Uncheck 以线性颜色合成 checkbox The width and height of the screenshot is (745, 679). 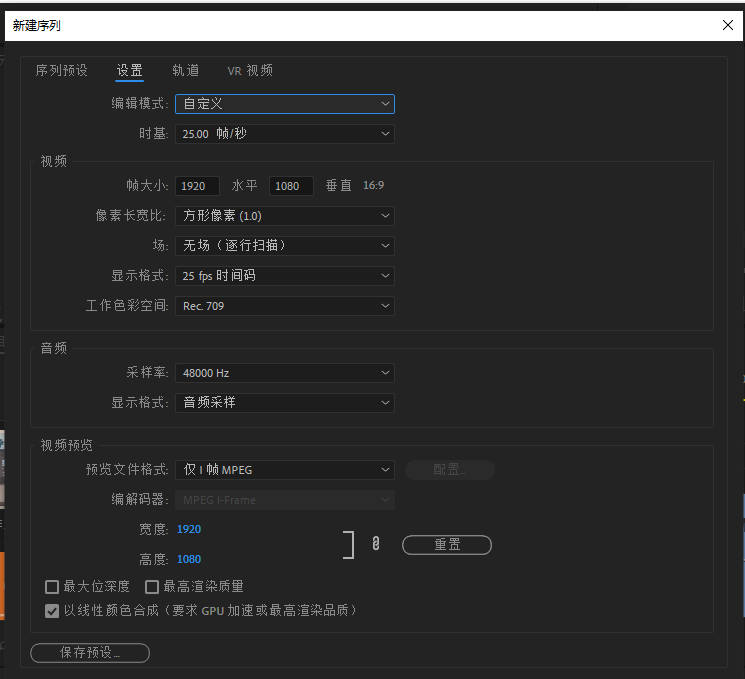52,610
